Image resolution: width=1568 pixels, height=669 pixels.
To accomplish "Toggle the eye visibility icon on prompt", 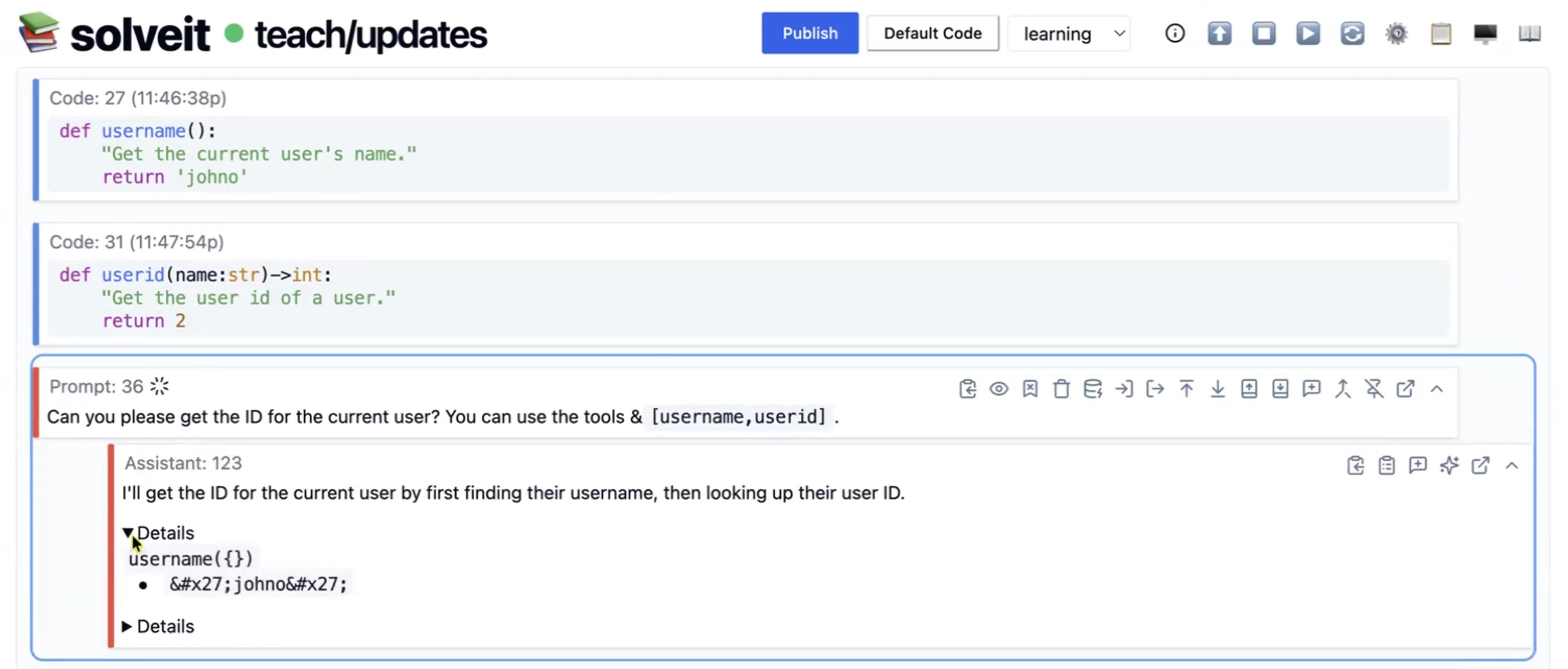I will (x=998, y=389).
